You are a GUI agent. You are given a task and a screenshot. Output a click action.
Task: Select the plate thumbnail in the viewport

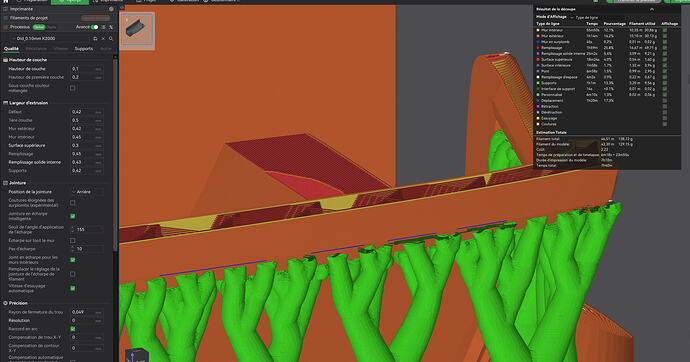point(137,30)
